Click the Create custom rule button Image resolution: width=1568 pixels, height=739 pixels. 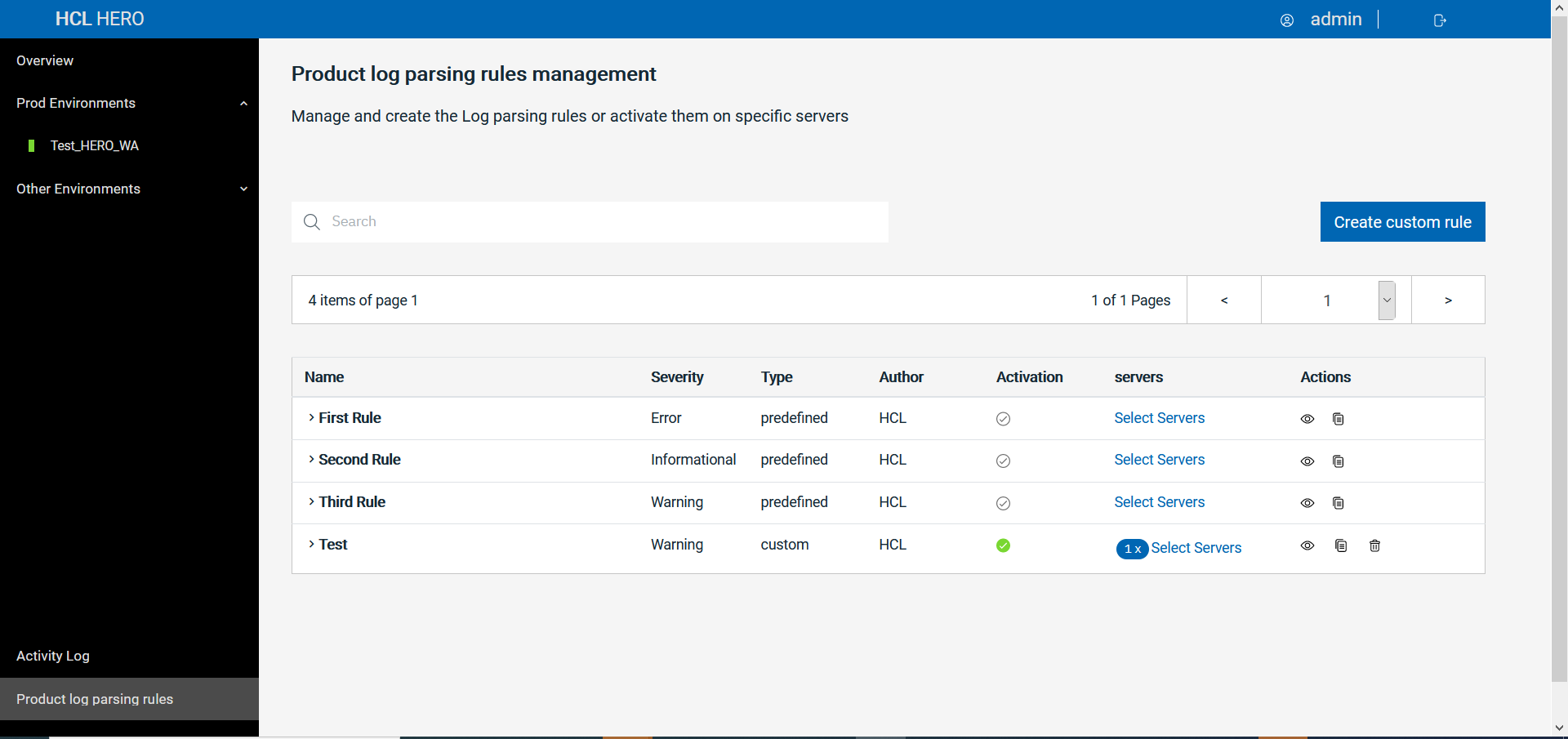click(x=1402, y=221)
